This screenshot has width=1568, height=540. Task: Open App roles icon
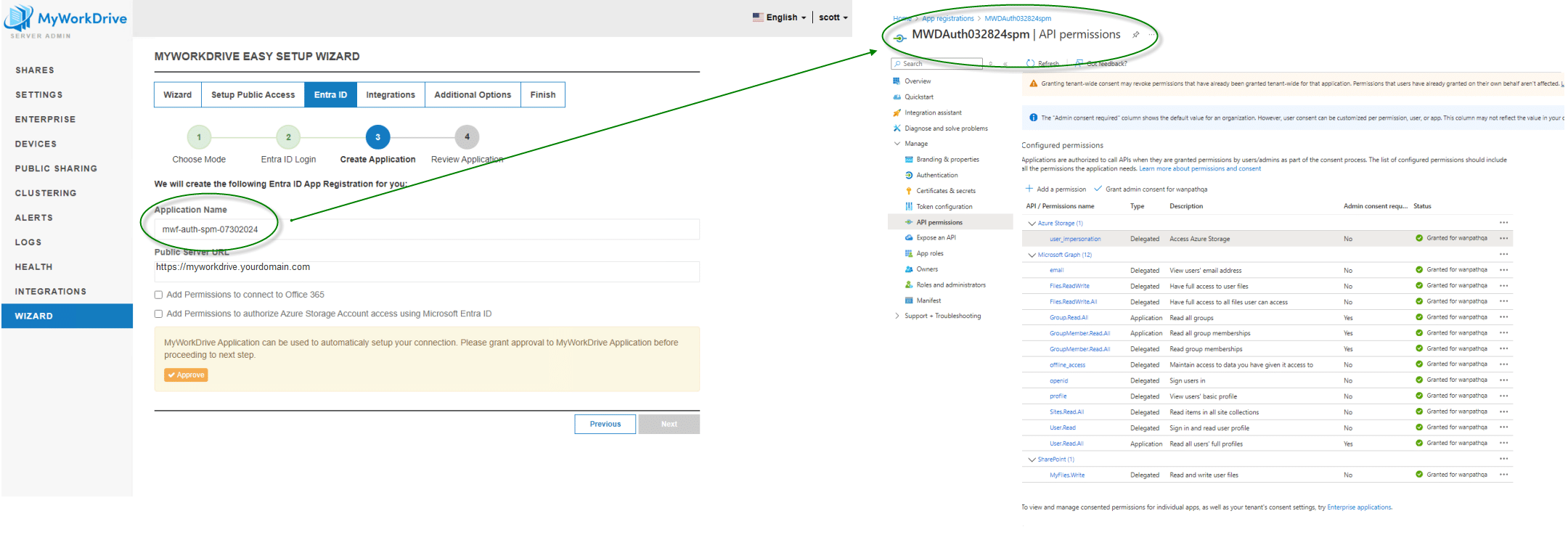pos(909,254)
